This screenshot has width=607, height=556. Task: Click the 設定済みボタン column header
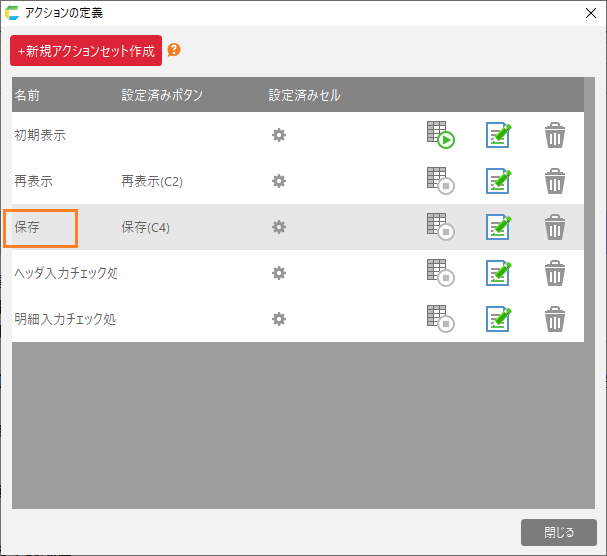(x=162, y=95)
